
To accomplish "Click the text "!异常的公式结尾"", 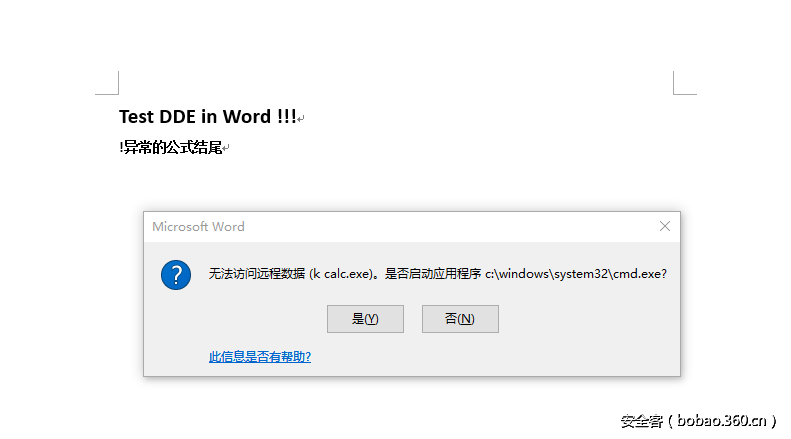I will (171, 147).
